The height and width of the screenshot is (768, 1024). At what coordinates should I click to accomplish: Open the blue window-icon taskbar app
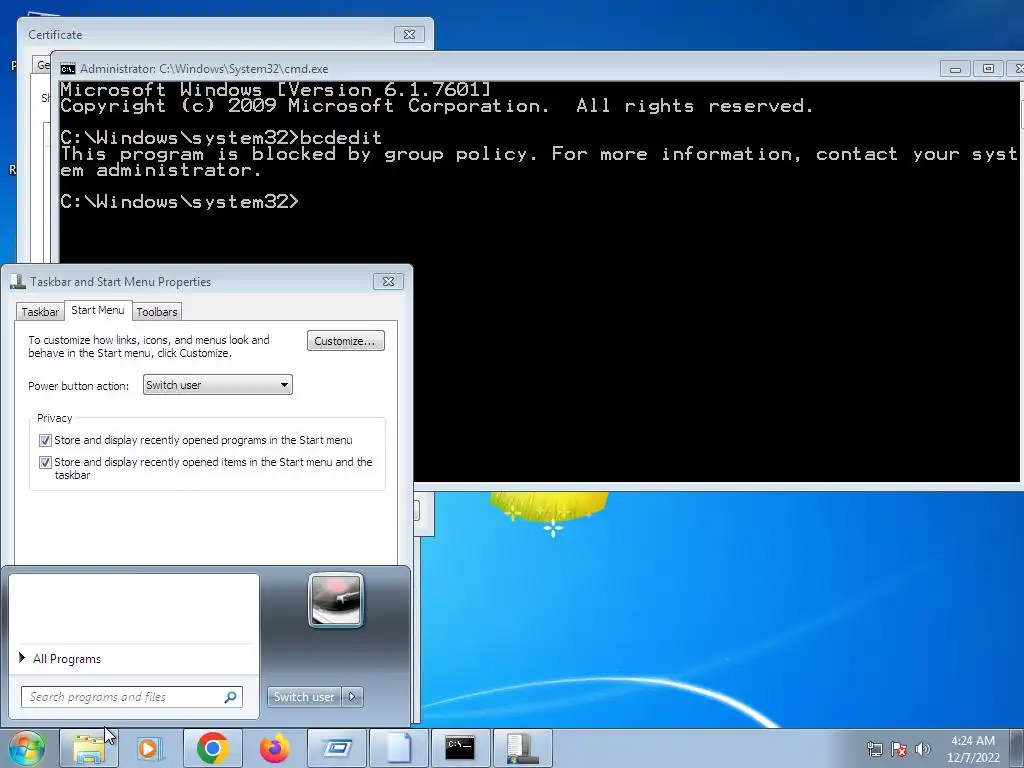pyautogui.click(x=336, y=748)
